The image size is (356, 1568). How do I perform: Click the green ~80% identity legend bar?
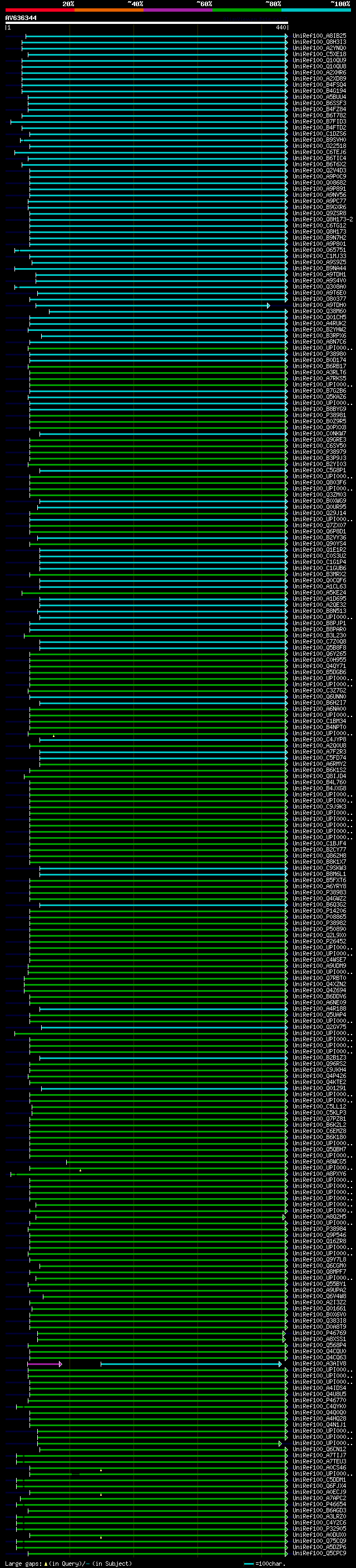[247, 10]
